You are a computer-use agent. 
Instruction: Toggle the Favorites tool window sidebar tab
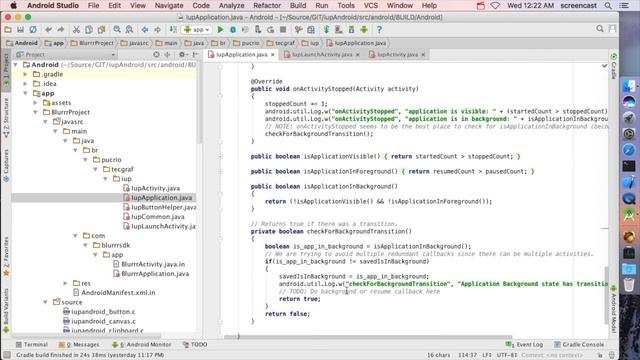point(6,256)
